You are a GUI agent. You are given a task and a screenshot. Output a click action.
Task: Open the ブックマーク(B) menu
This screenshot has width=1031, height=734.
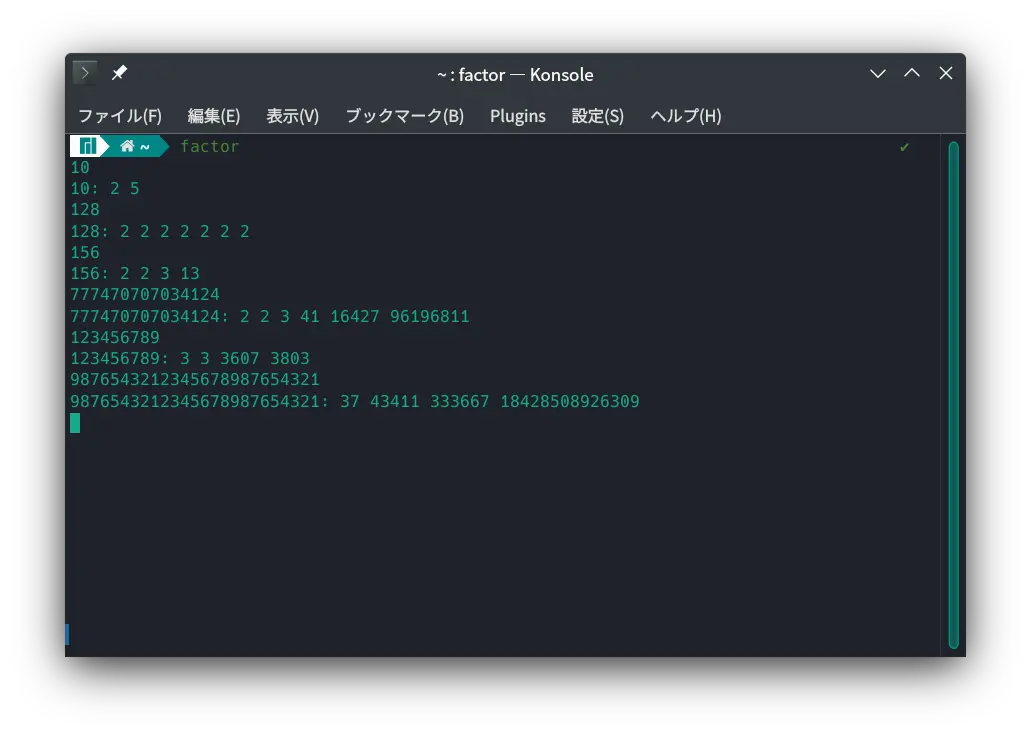(404, 116)
